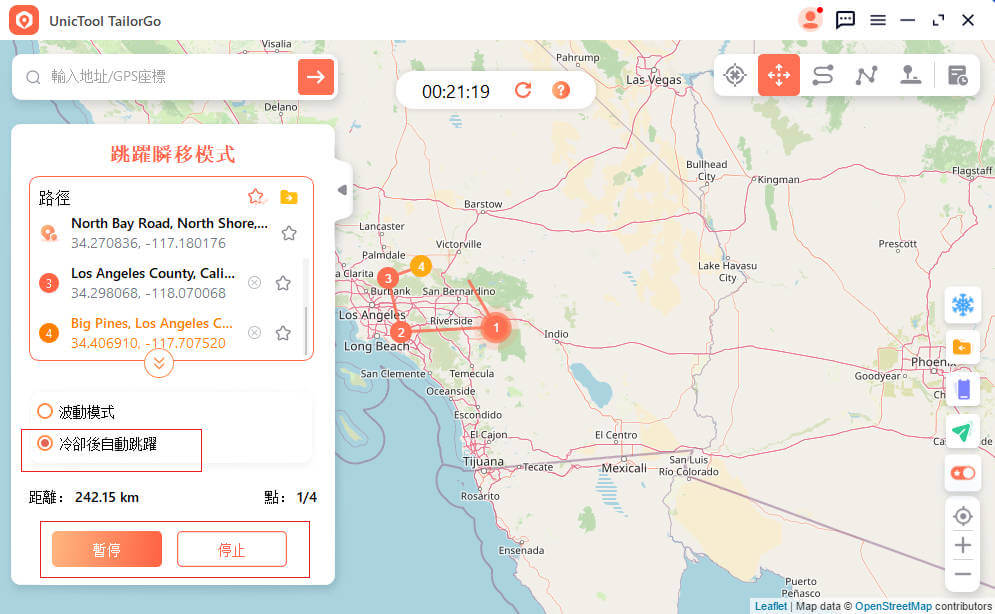
Task: Select the Teleport mode crosshair tool
Action: (735, 75)
